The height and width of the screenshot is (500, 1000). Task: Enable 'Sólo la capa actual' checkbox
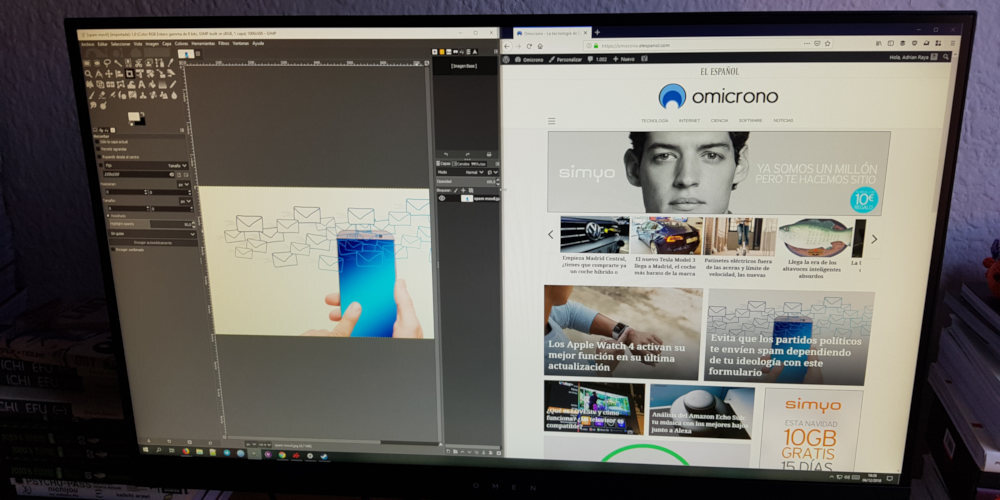click(x=97, y=142)
